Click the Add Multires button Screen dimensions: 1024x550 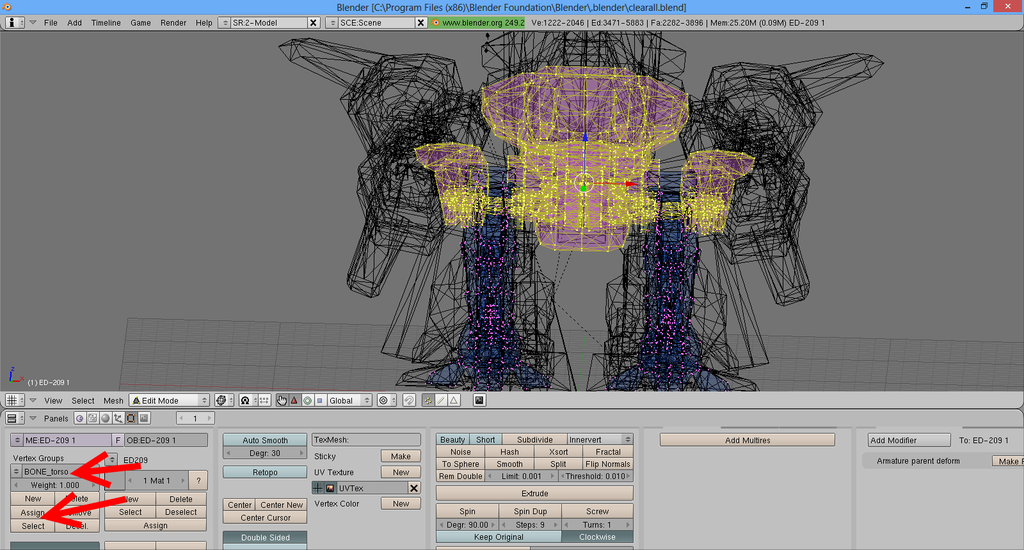click(x=747, y=440)
